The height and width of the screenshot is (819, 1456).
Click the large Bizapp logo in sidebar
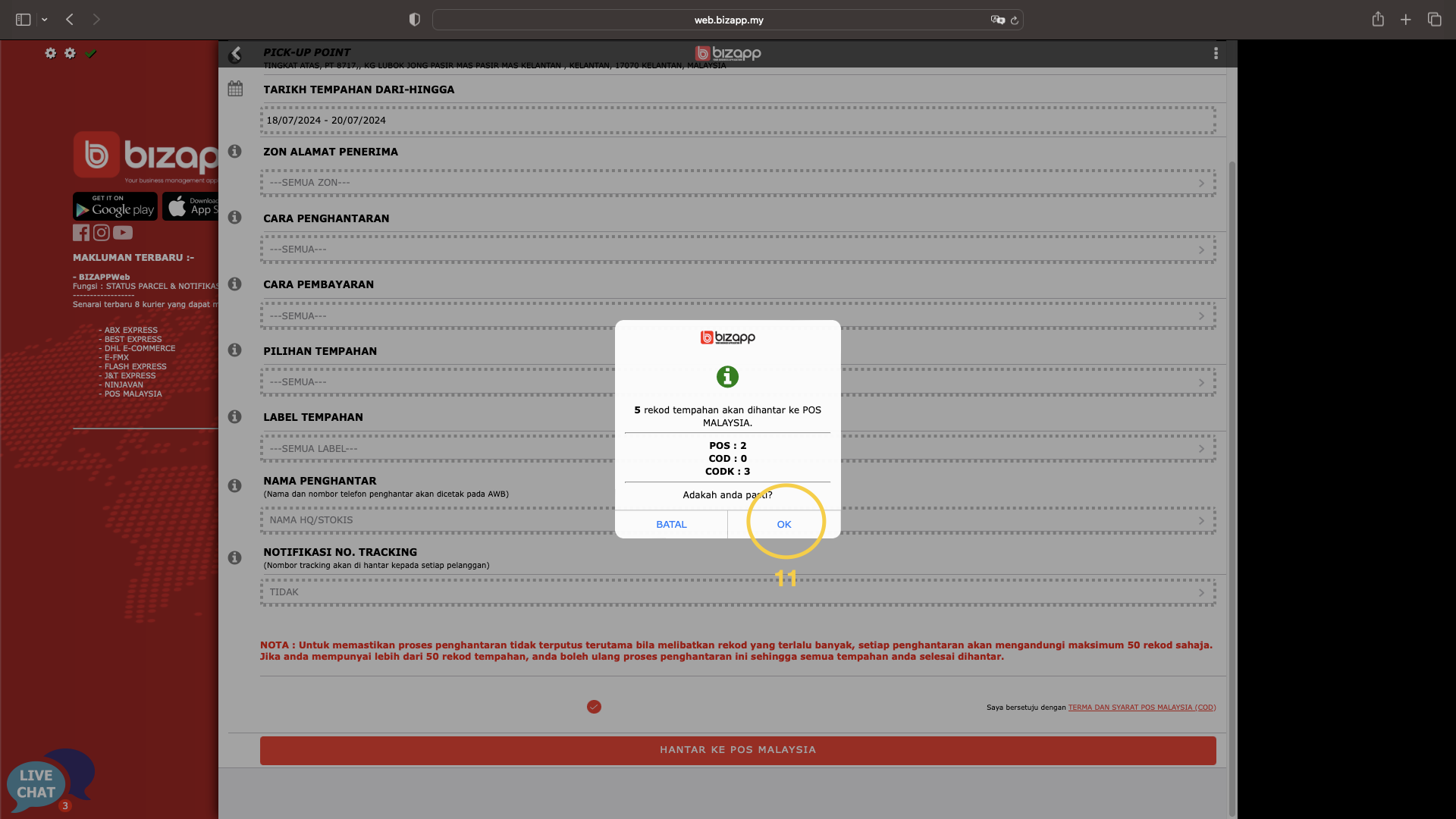click(x=146, y=156)
